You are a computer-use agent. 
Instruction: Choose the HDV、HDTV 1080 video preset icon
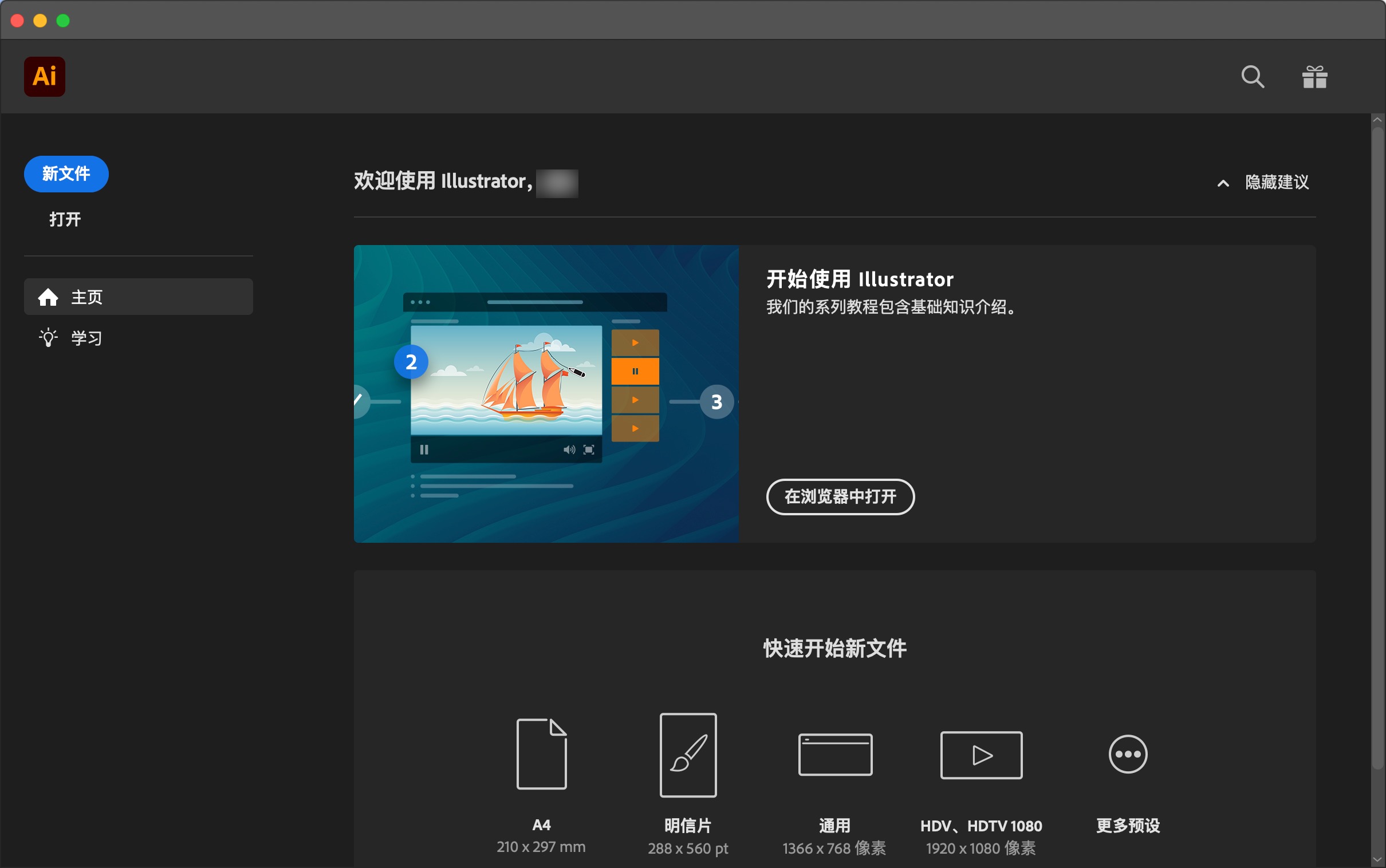point(981,755)
